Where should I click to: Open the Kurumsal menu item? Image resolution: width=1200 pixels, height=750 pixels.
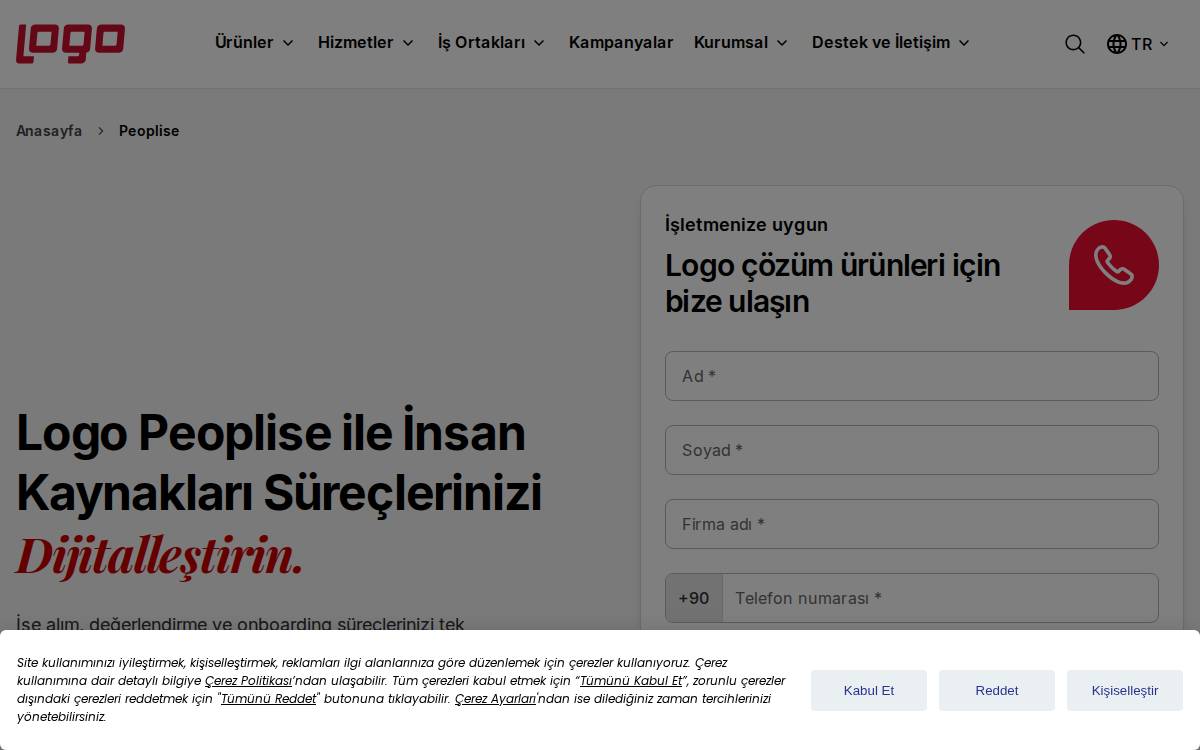tap(731, 42)
